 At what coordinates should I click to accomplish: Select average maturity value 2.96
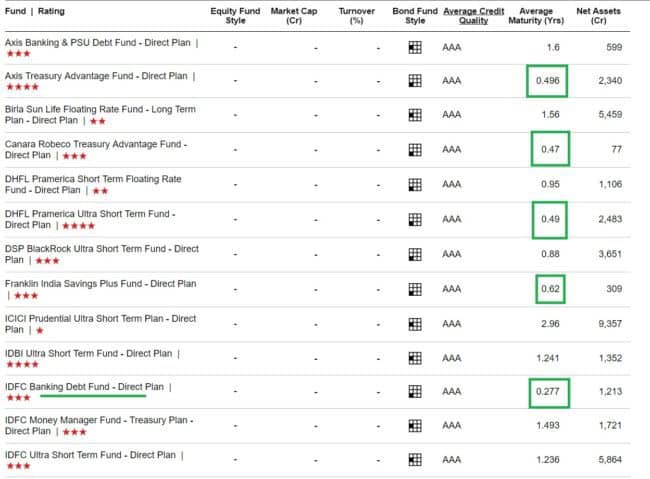[550, 324]
